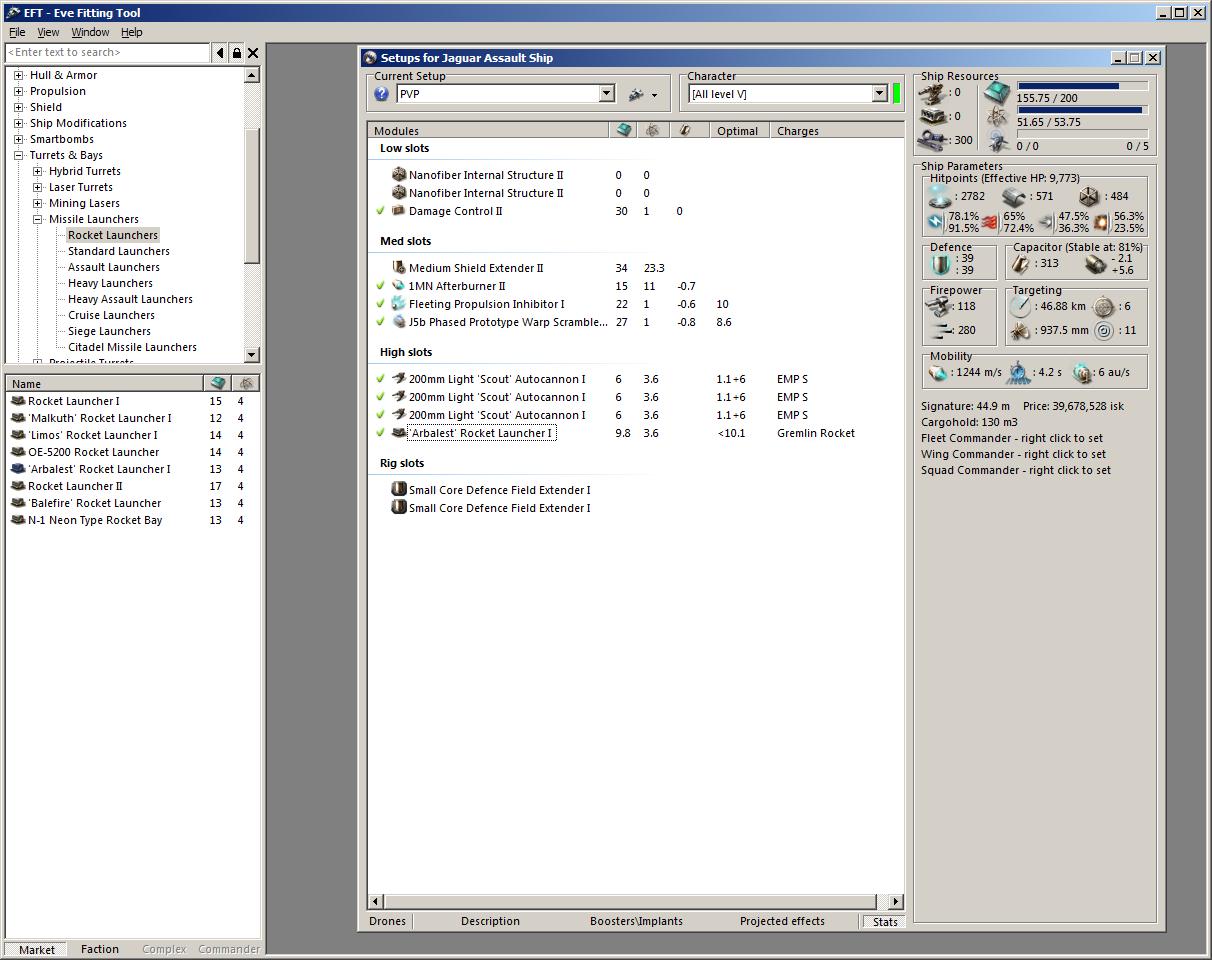Viewport: 1212px width, 960px height.
Task: Toggle first 200mm Light 'Scout' Autocannon checkmark
Action: click(380, 379)
